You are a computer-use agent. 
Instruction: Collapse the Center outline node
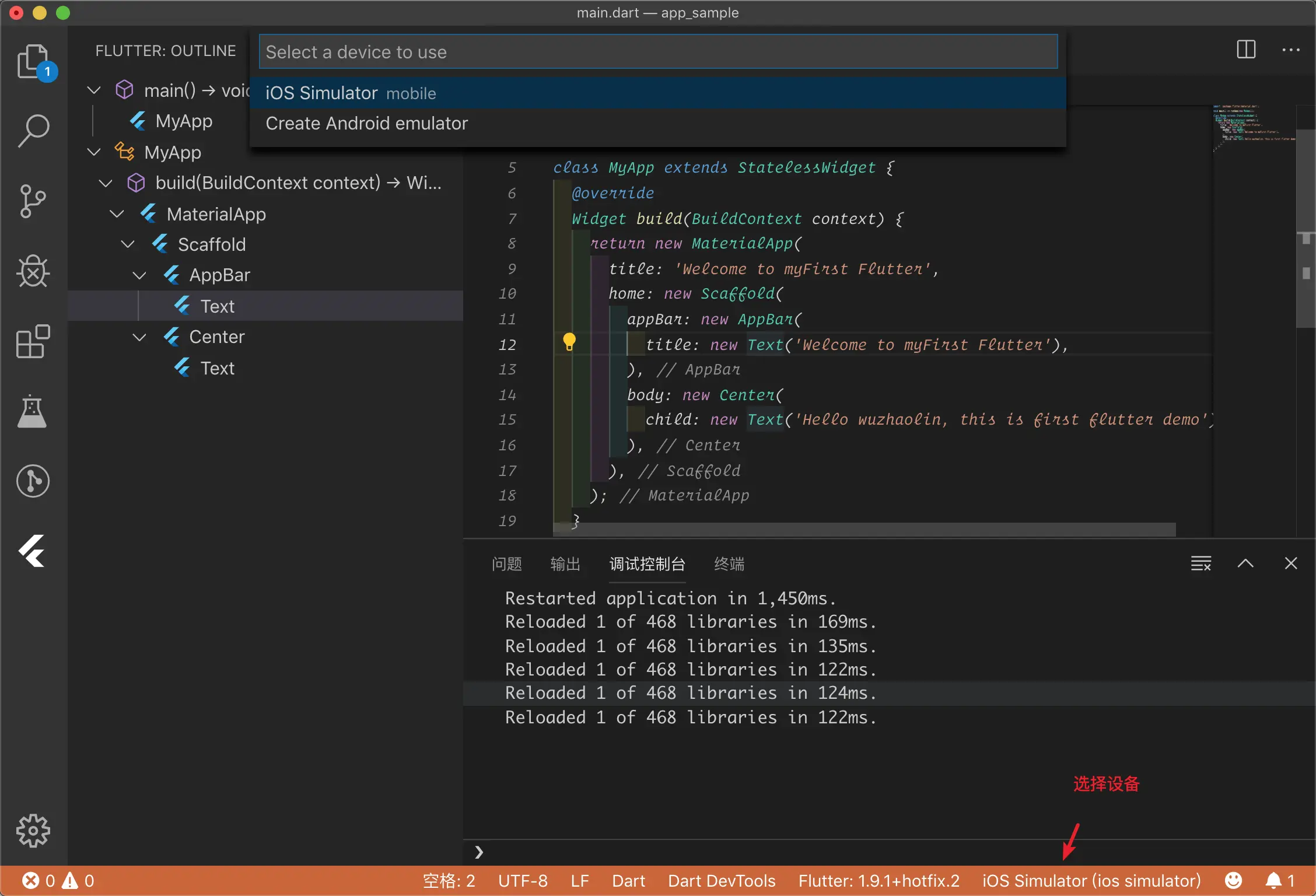click(x=139, y=337)
